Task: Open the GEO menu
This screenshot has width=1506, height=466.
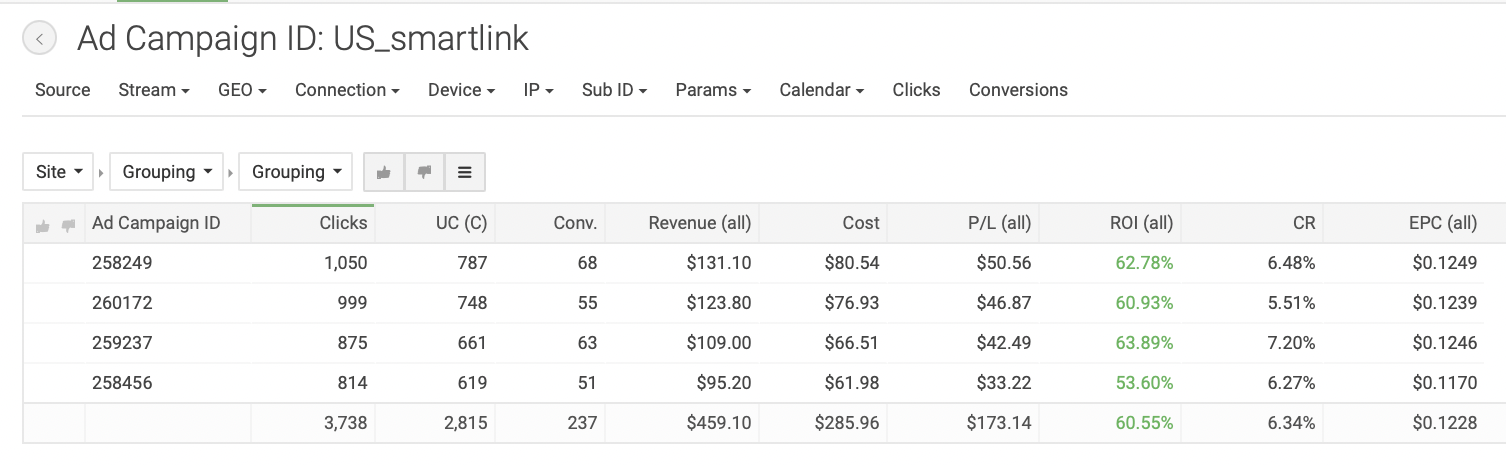Action: tap(242, 90)
